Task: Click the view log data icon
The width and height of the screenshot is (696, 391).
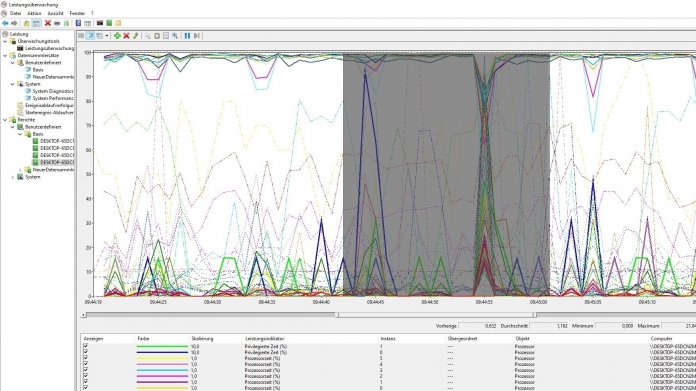Action: pos(90,36)
